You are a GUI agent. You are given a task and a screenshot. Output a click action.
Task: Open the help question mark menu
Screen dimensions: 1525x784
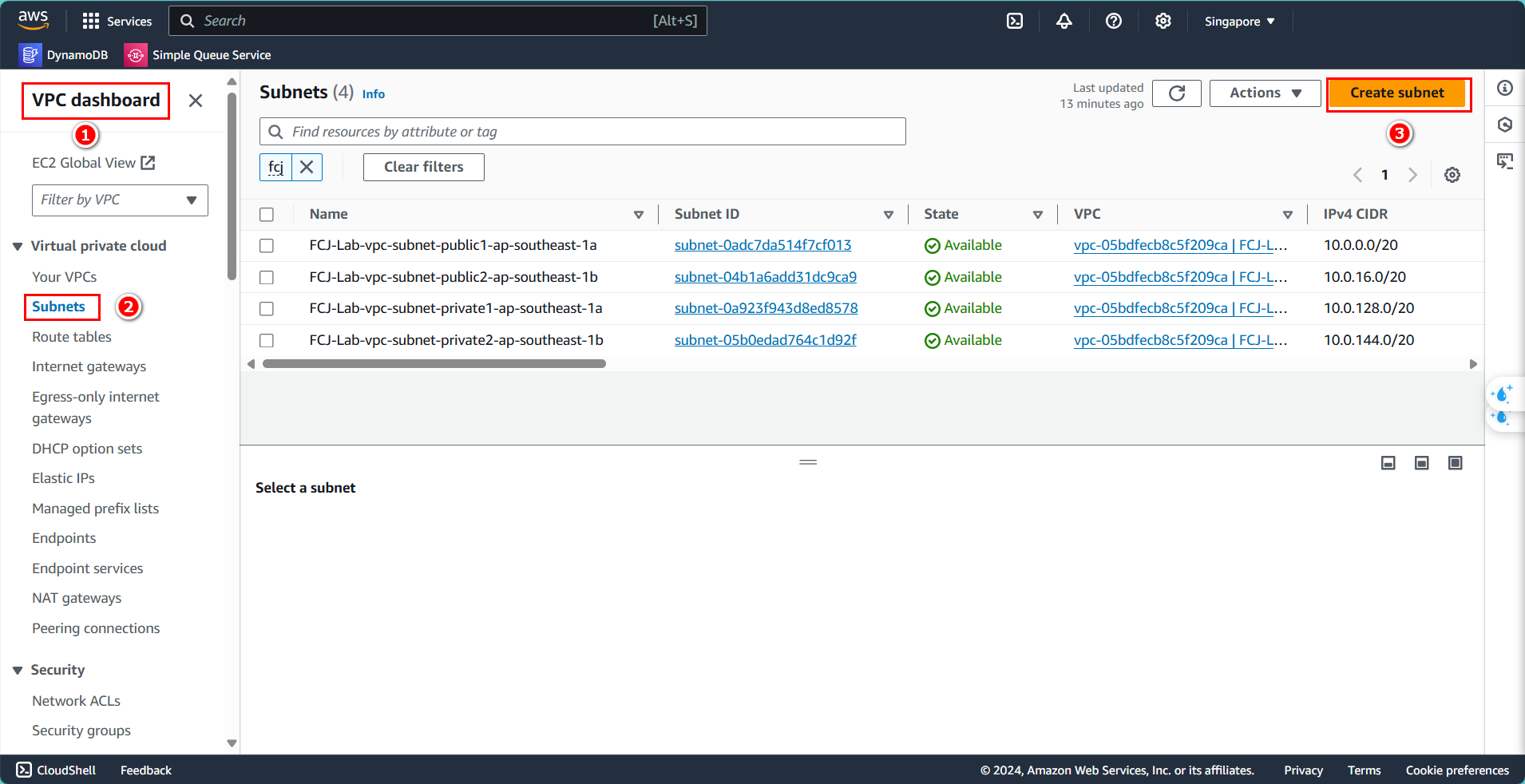[x=1114, y=21]
